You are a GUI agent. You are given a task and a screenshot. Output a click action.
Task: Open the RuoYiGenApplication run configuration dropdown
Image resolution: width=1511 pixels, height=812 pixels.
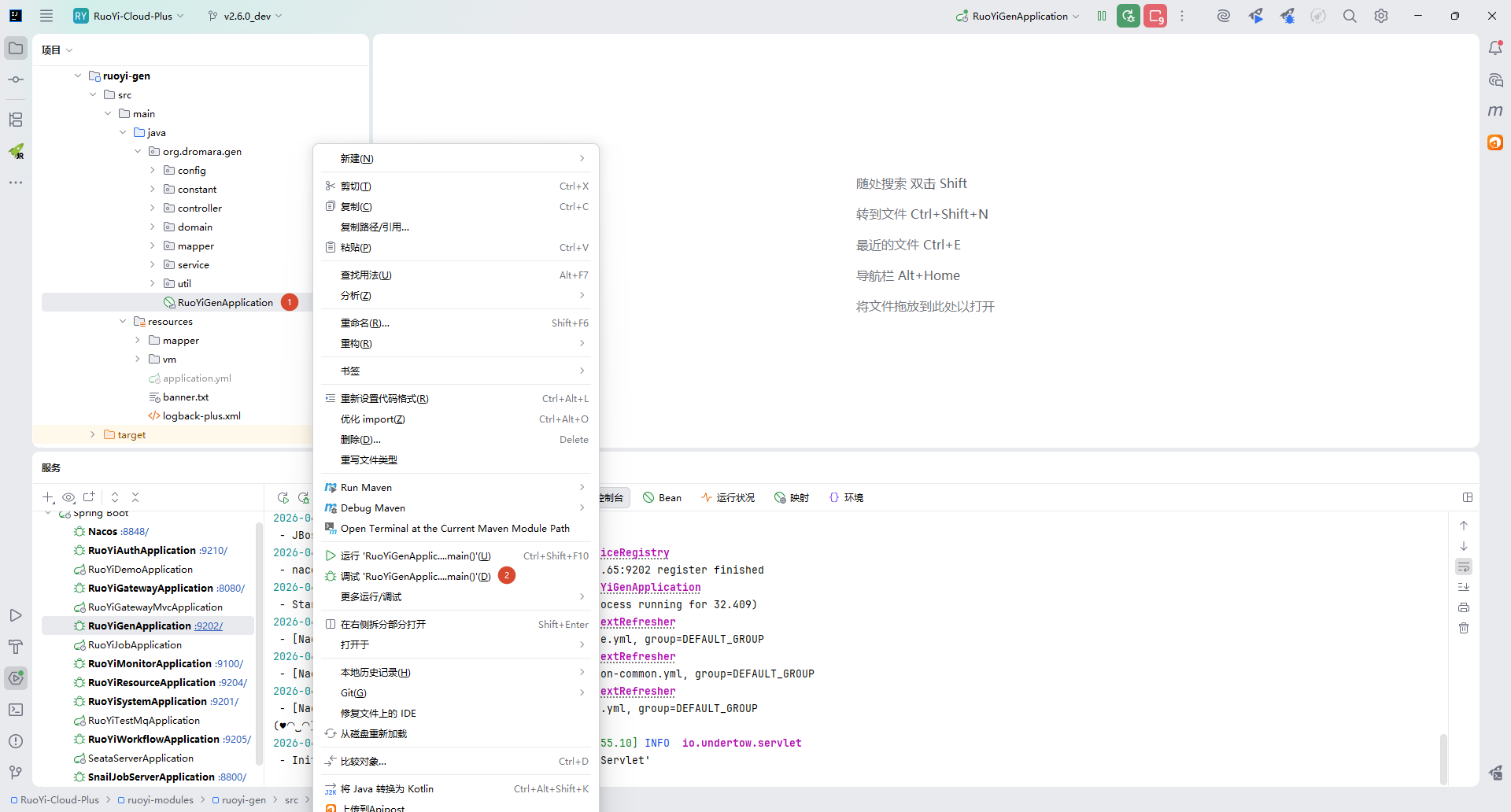coord(1018,16)
